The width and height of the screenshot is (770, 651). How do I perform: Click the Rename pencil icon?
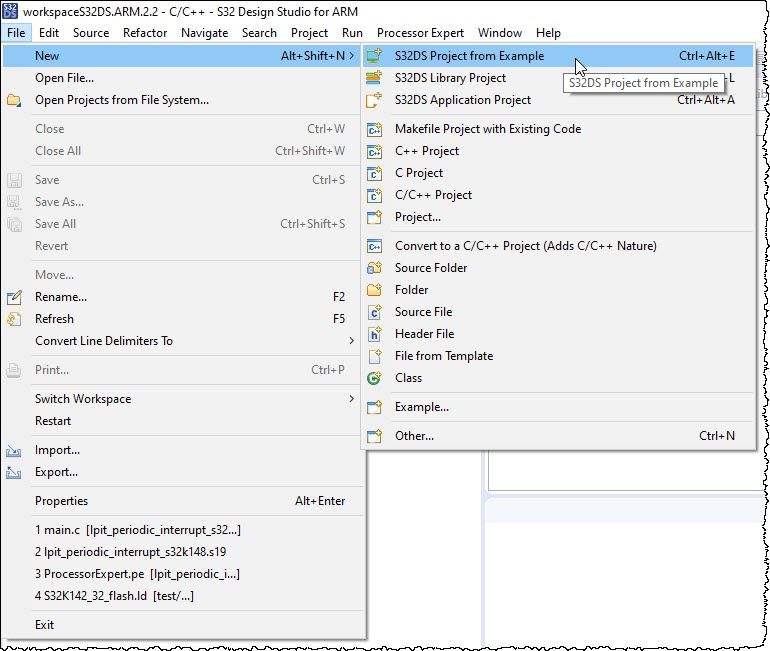click(x=14, y=297)
